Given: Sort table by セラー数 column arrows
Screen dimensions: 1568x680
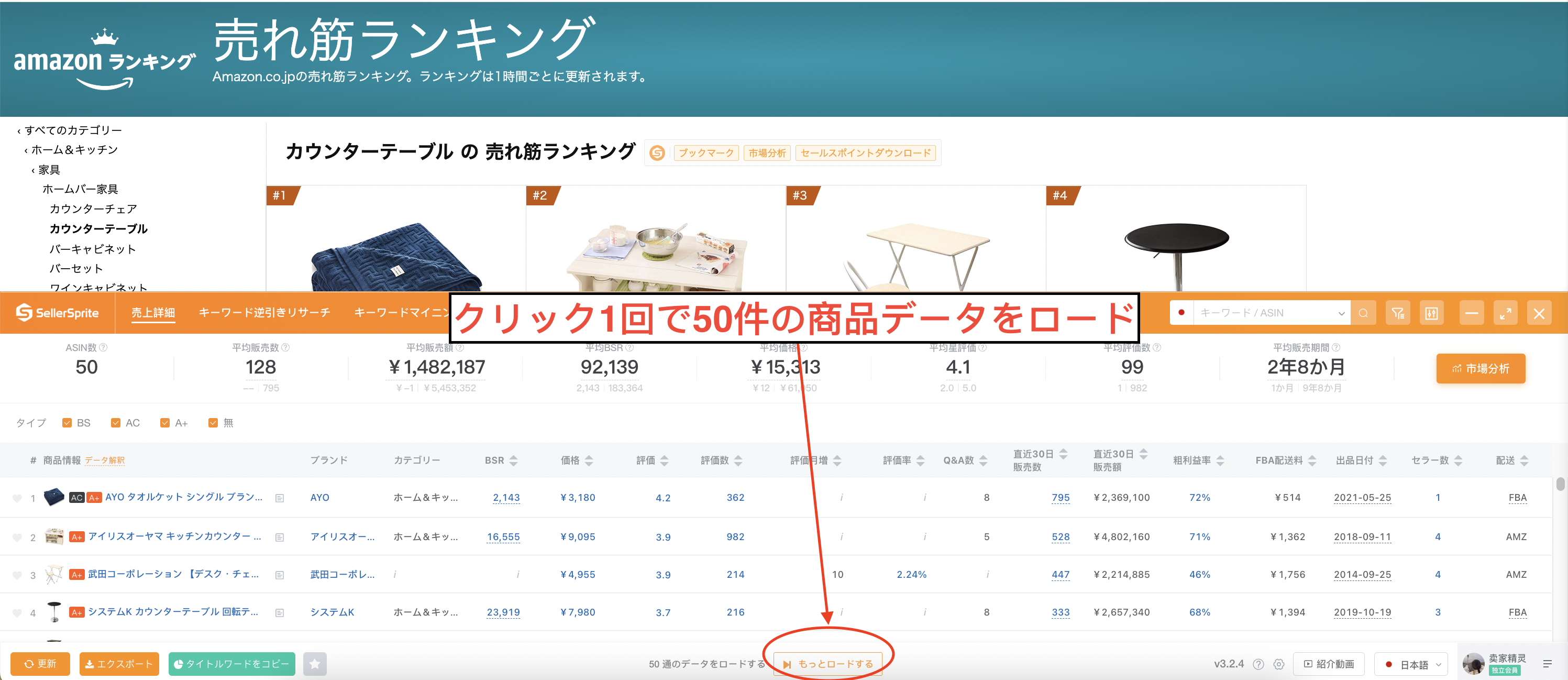Looking at the screenshot, I should 1458,460.
